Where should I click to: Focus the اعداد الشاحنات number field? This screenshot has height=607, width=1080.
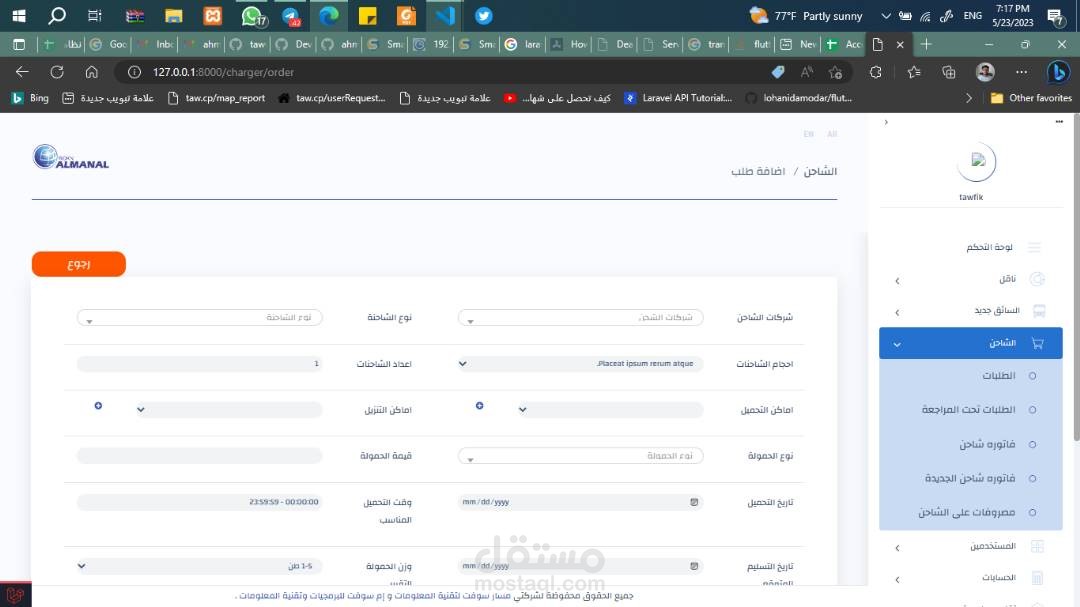coord(199,364)
